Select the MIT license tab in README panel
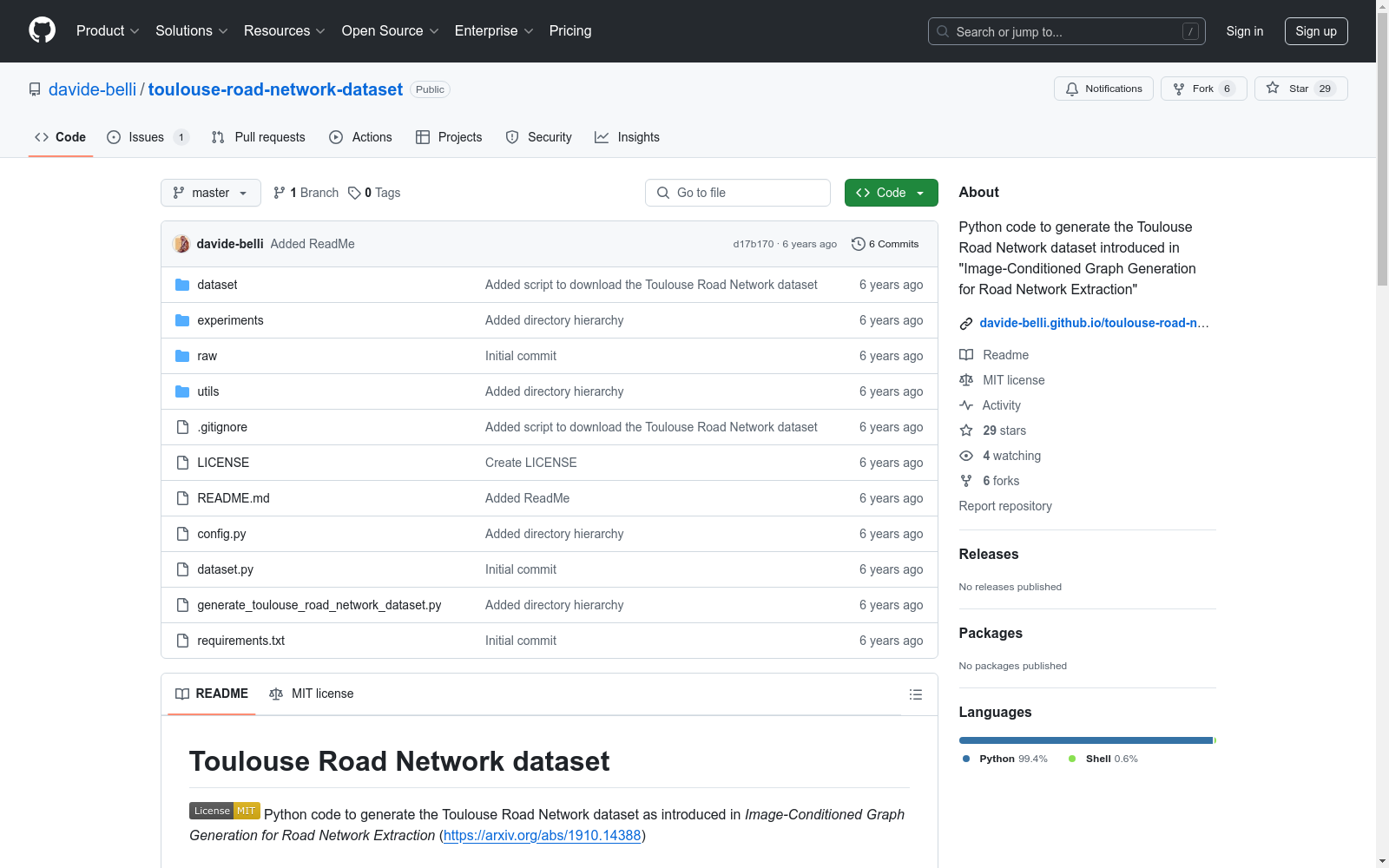 [312, 694]
